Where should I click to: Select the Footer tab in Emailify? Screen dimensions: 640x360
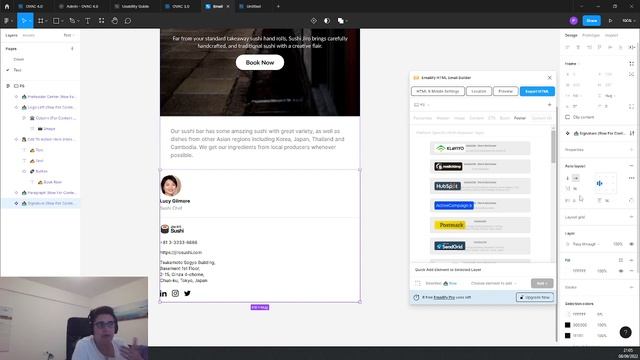(x=520, y=118)
